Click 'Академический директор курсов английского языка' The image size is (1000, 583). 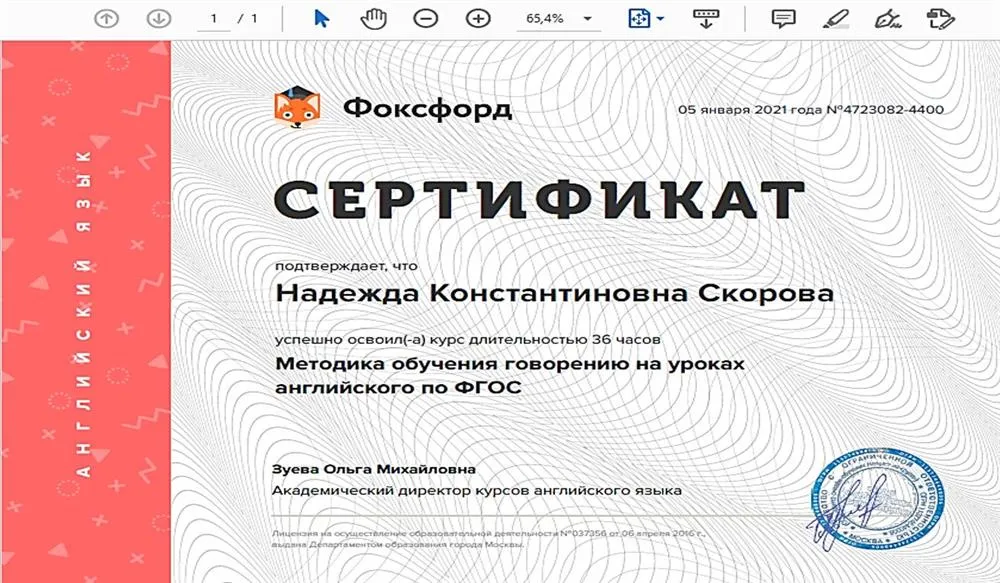[477, 491]
